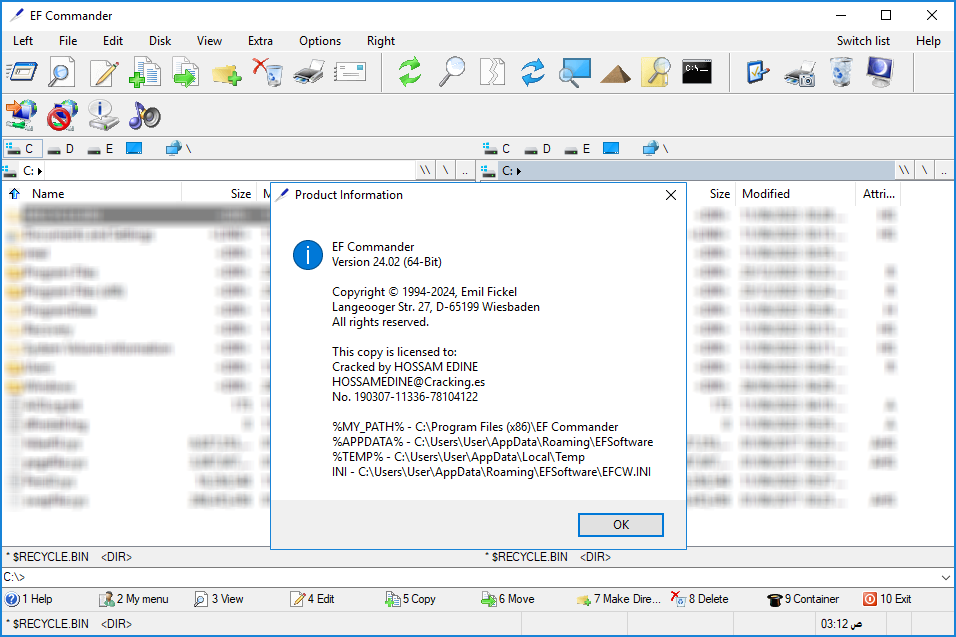This screenshot has height=637, width=956.
Task: Click the disconnect network drive icon
Action: 62,115
